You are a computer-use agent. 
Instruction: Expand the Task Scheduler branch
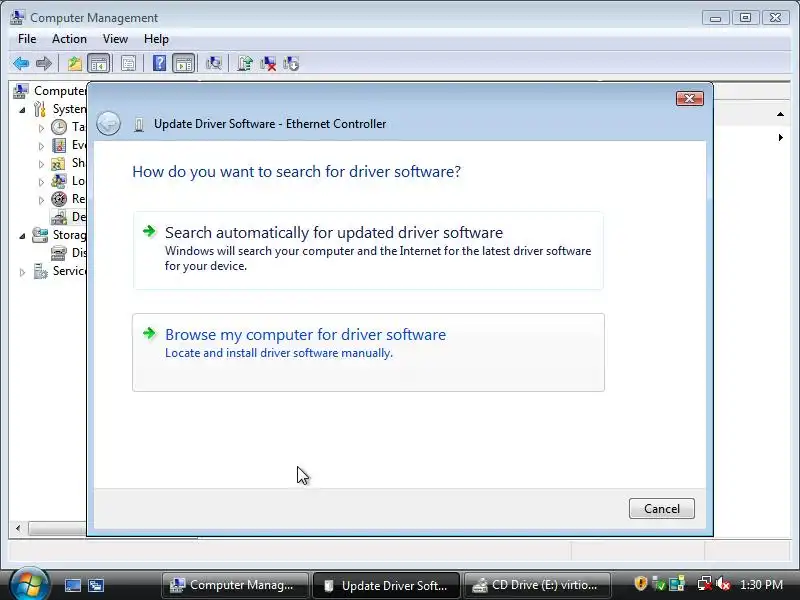tap(41, 128)
